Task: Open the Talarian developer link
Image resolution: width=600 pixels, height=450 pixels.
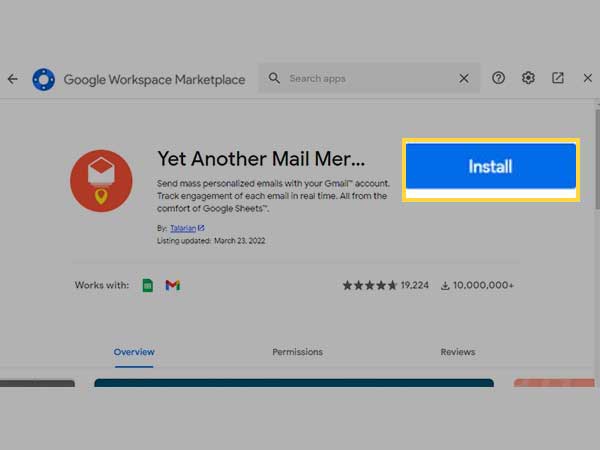Action: tap(183, 228)
